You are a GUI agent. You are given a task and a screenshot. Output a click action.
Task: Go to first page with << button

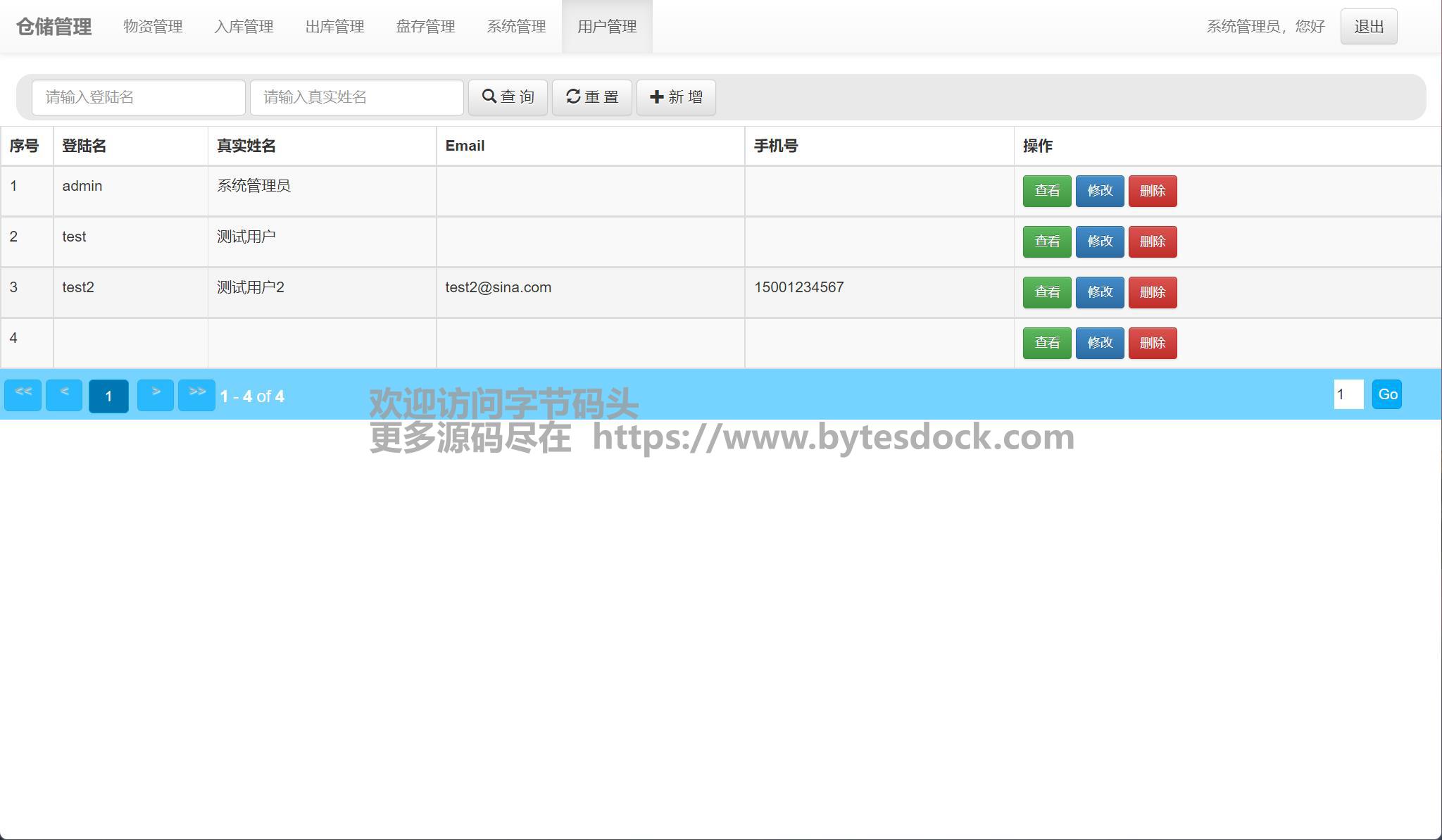pyautogui.click(x=23, y=394)
